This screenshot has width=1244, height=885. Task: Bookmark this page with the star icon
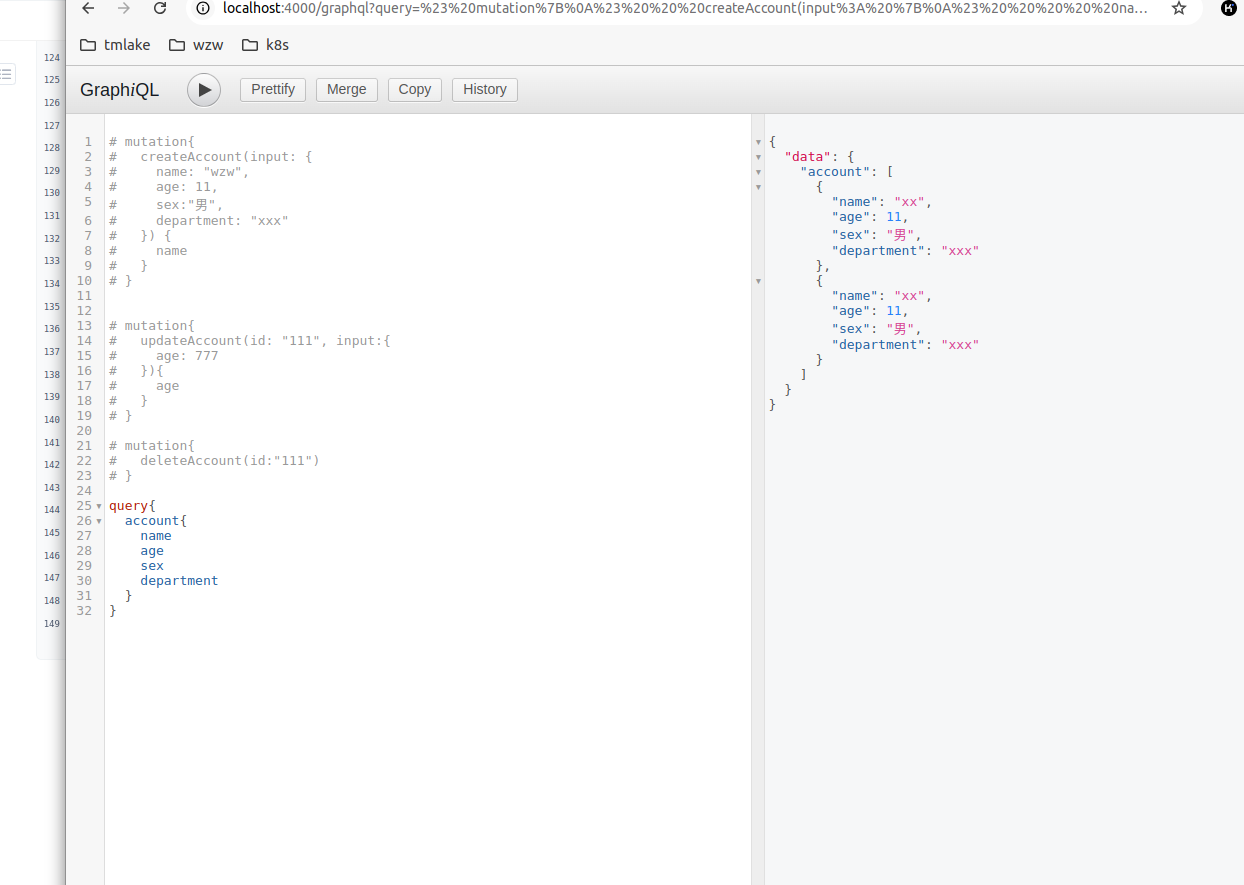[x=1179, y=9]
